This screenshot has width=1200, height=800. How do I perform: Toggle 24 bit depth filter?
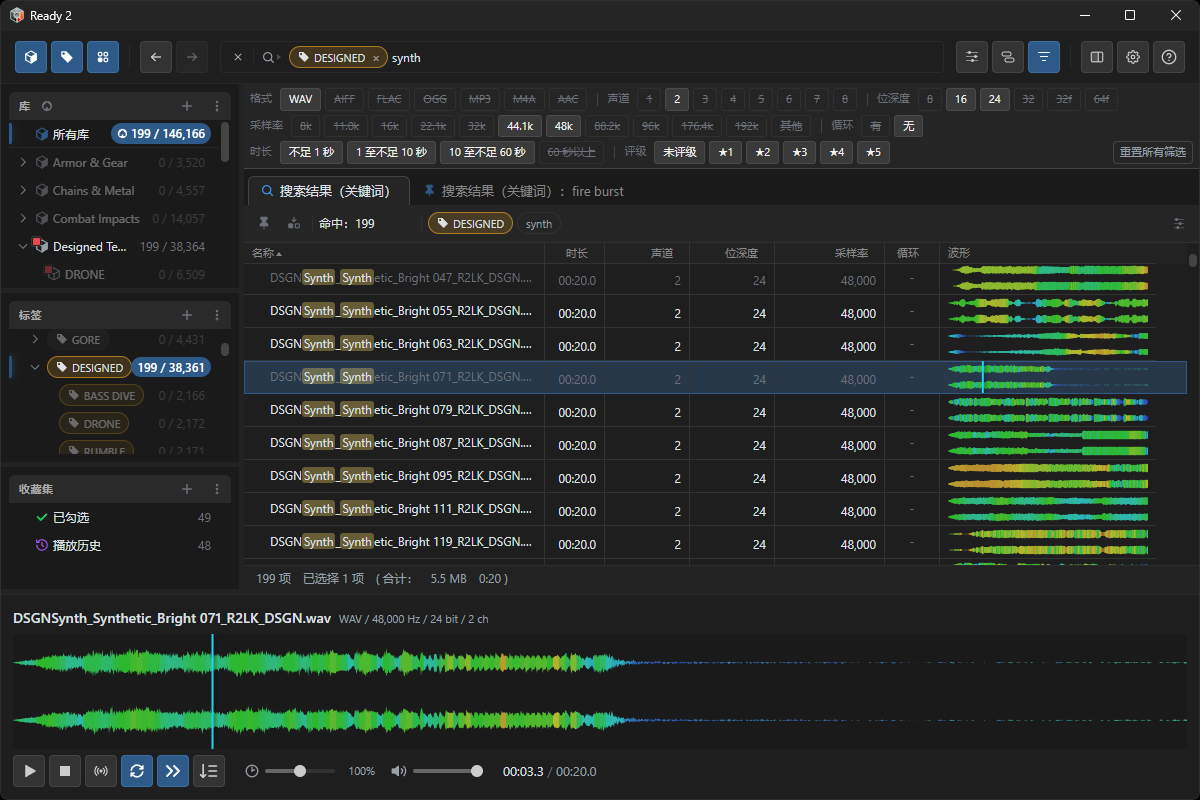pos(995,99)
